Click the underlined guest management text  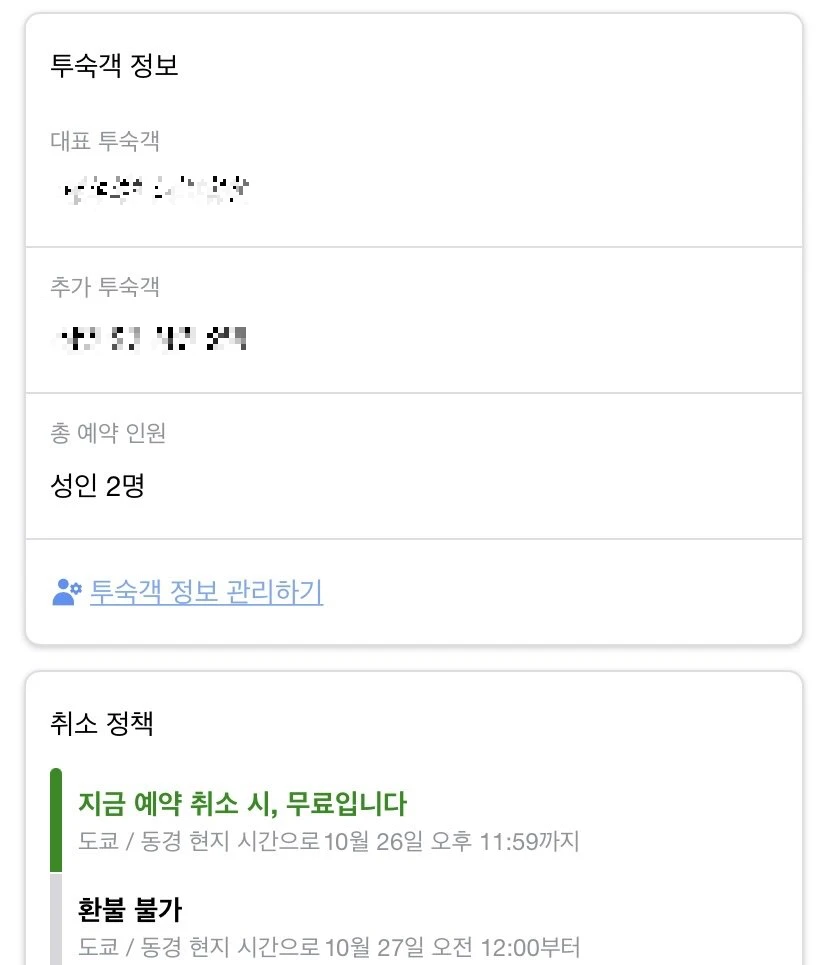(204, 592)
